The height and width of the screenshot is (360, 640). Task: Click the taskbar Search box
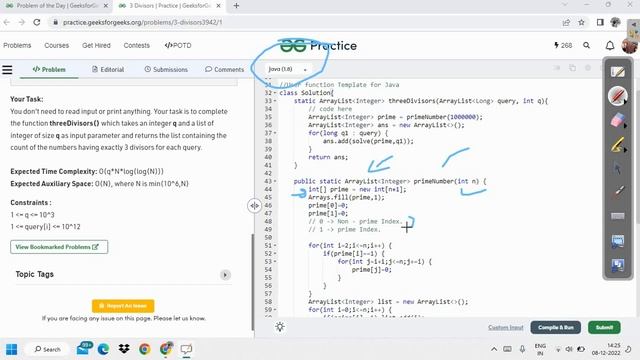47,349
